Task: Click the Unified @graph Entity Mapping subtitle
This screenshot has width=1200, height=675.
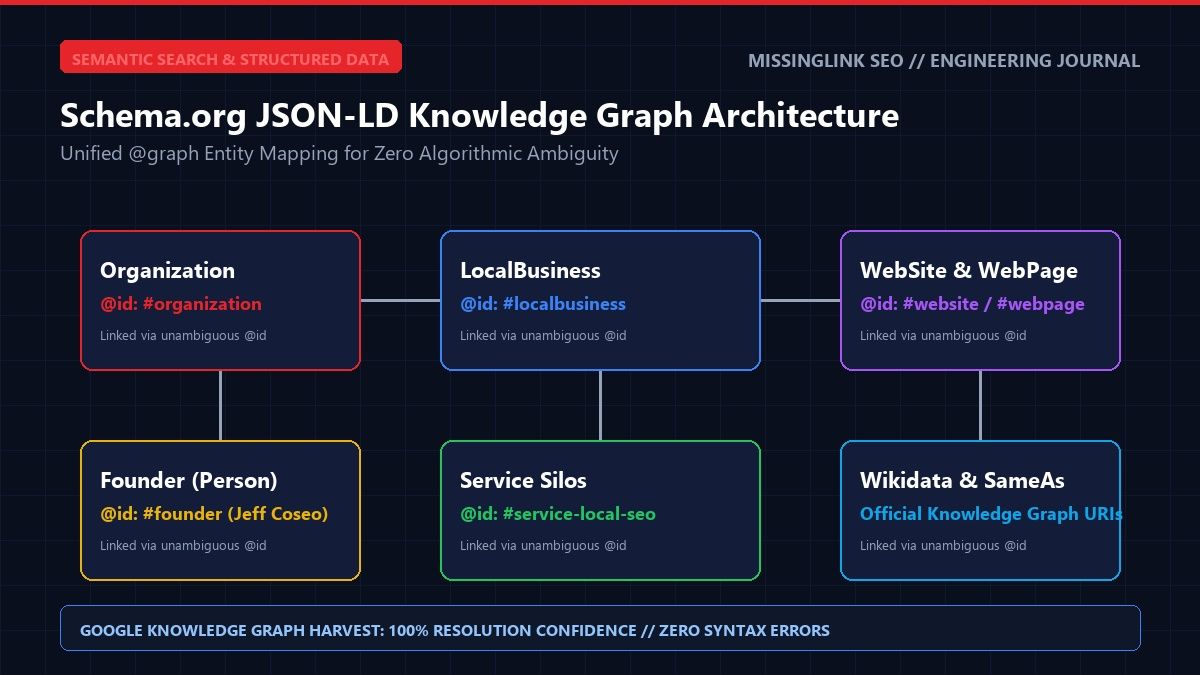Action: (x=339, y=154)
